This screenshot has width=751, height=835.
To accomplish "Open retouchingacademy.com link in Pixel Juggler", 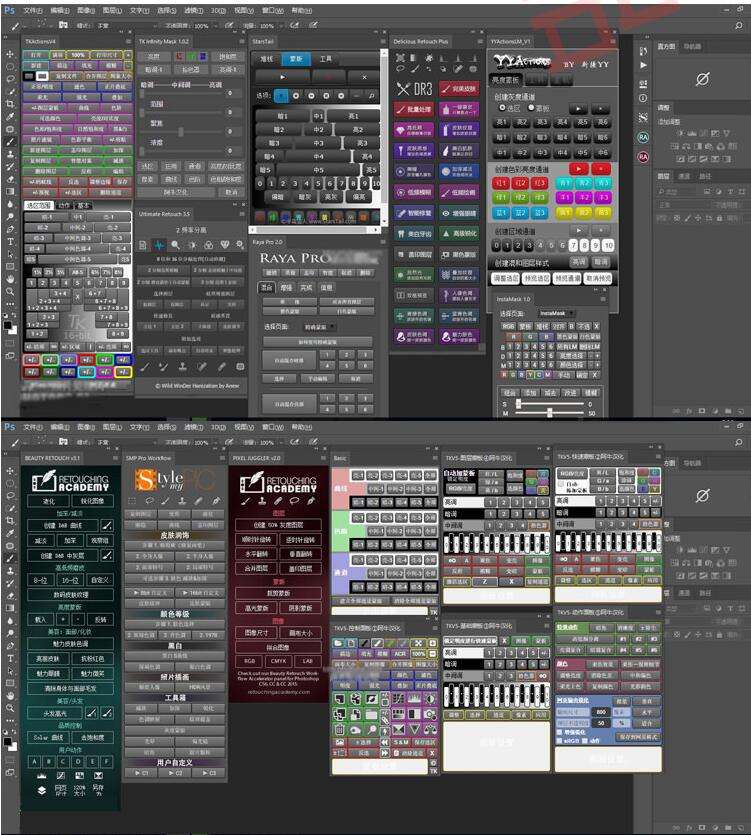I will pyautogui.click(x=278, y=692).
